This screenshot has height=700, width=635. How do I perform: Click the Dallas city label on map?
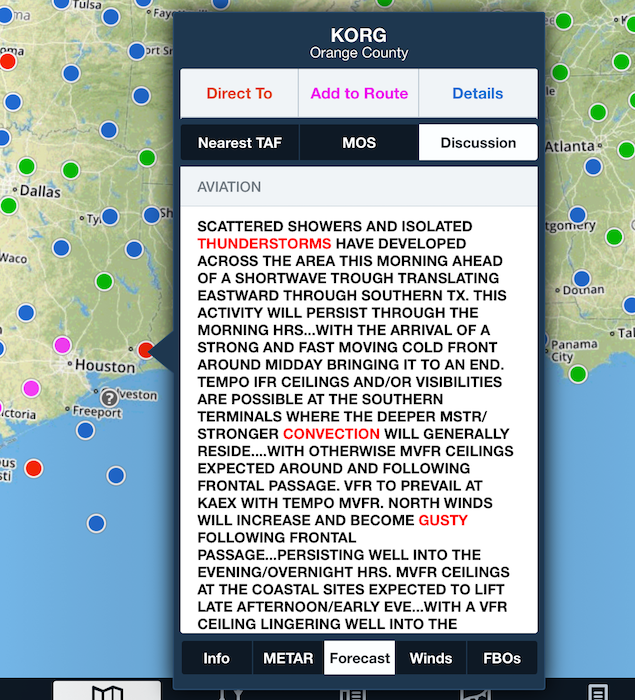pyautogui.click(x=40, y=192)
